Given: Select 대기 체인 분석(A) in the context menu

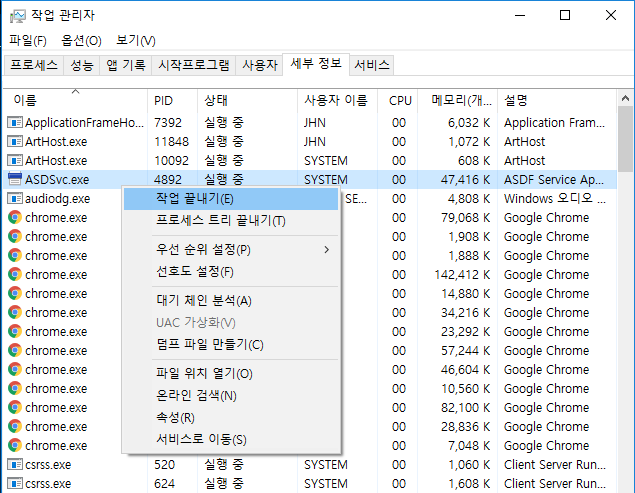Looking at the screenshot, I should click(x=231, y=301).
